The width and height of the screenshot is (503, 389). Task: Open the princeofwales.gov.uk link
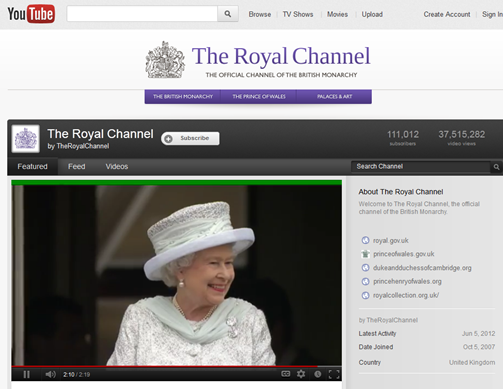[x=404, y=254]
